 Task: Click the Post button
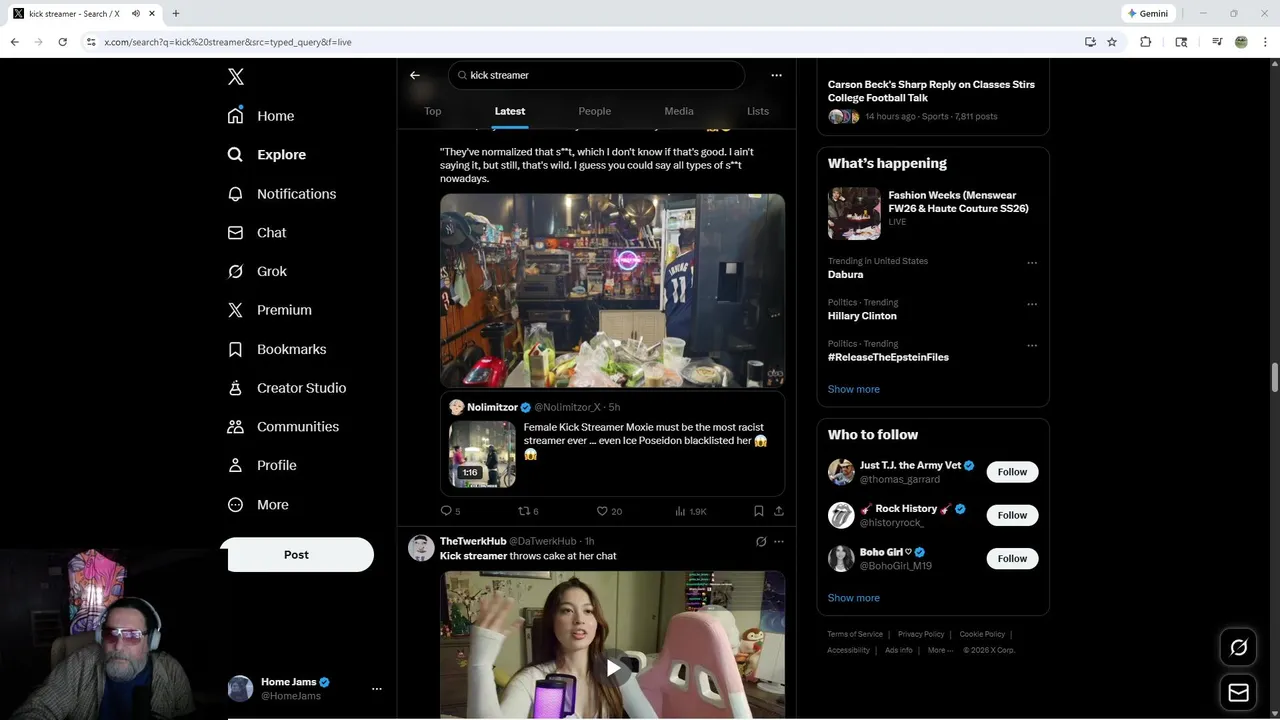coord(297,555)
